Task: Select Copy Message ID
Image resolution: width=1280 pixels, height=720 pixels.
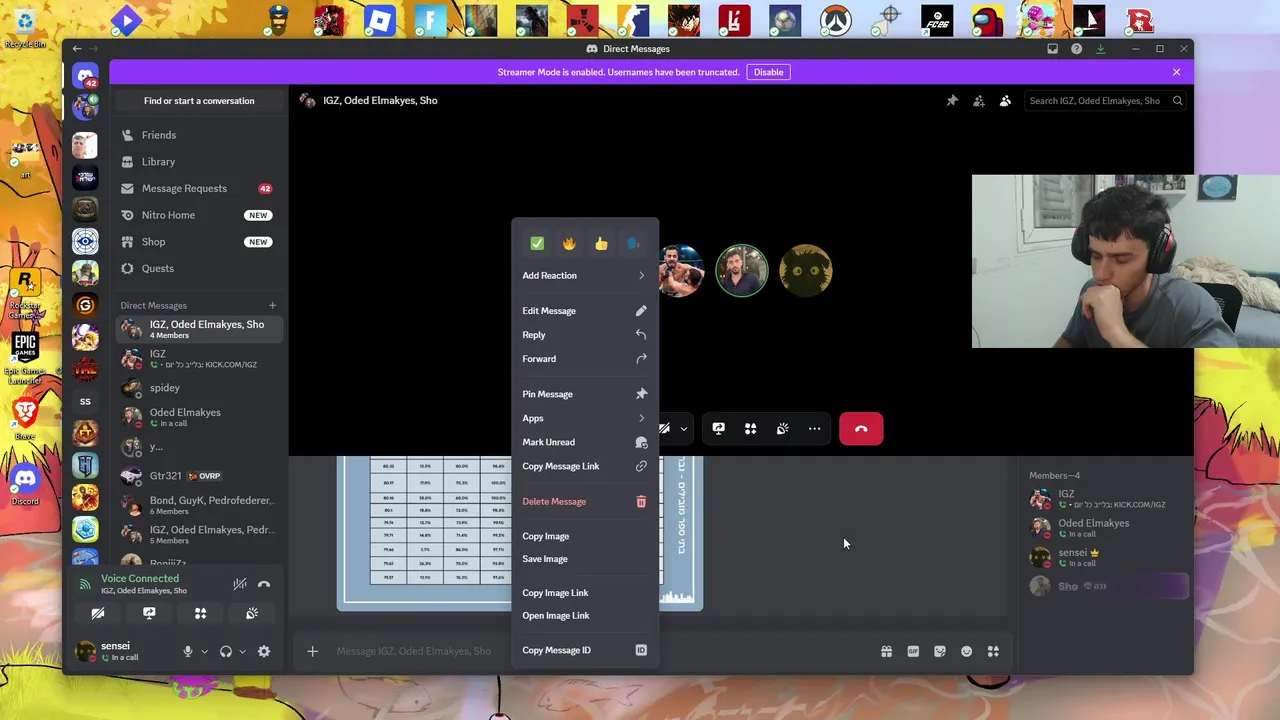Action: pyautogui.click(x=585, y=650)
